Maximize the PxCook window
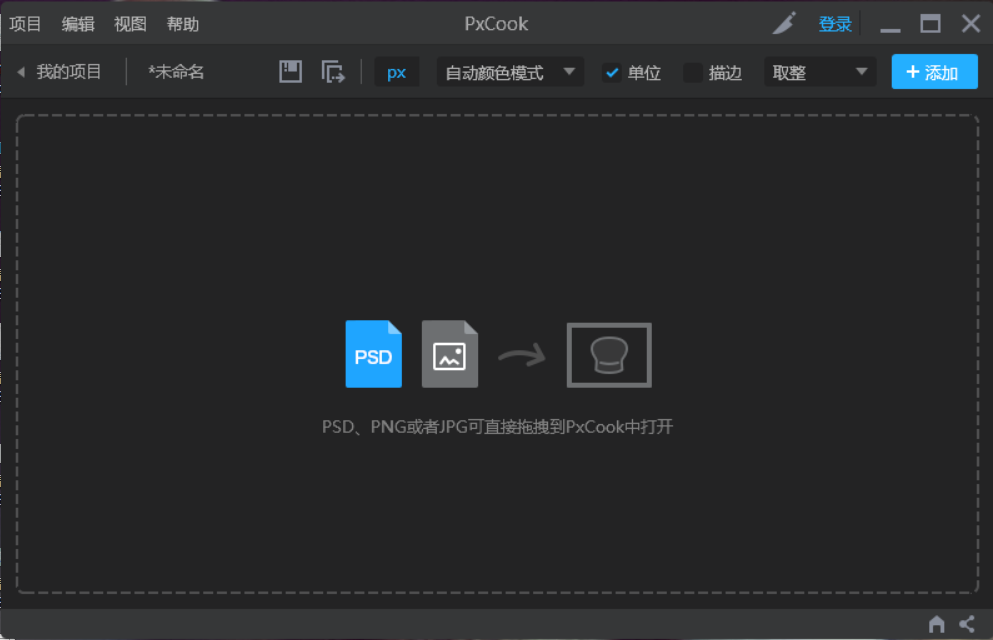 (930, 24)
